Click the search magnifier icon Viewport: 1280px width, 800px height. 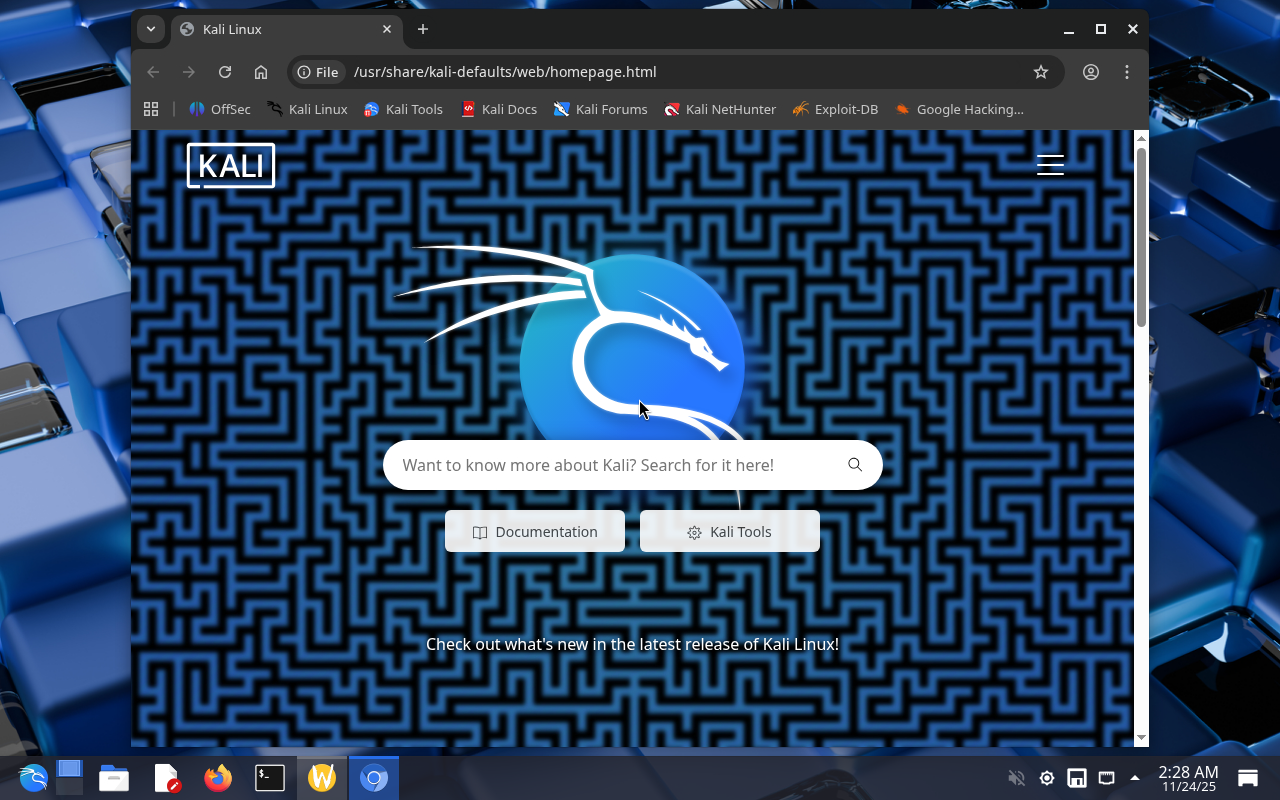coord(855,465)
